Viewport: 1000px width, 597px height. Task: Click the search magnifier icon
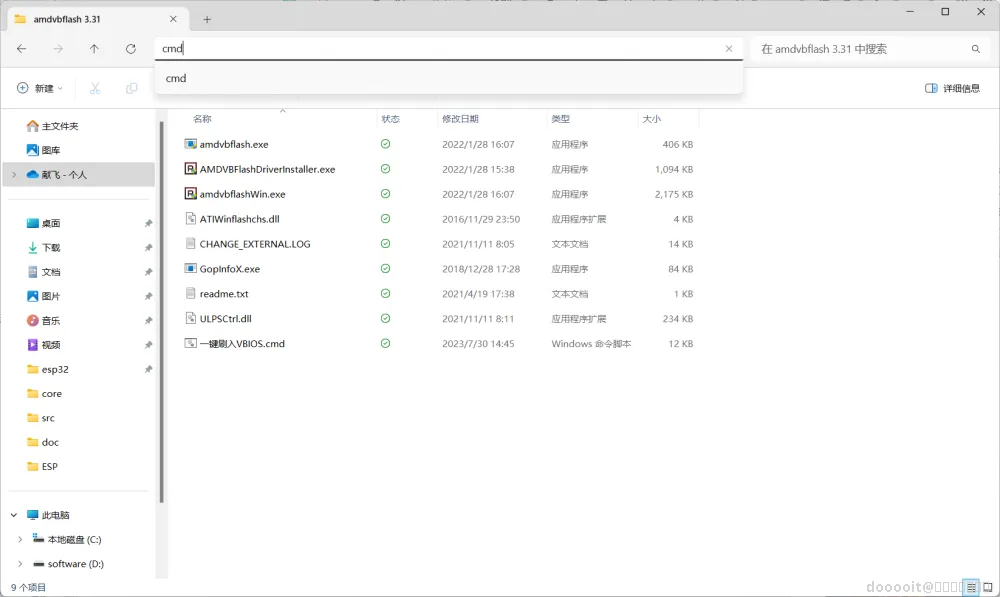(976, 49)
